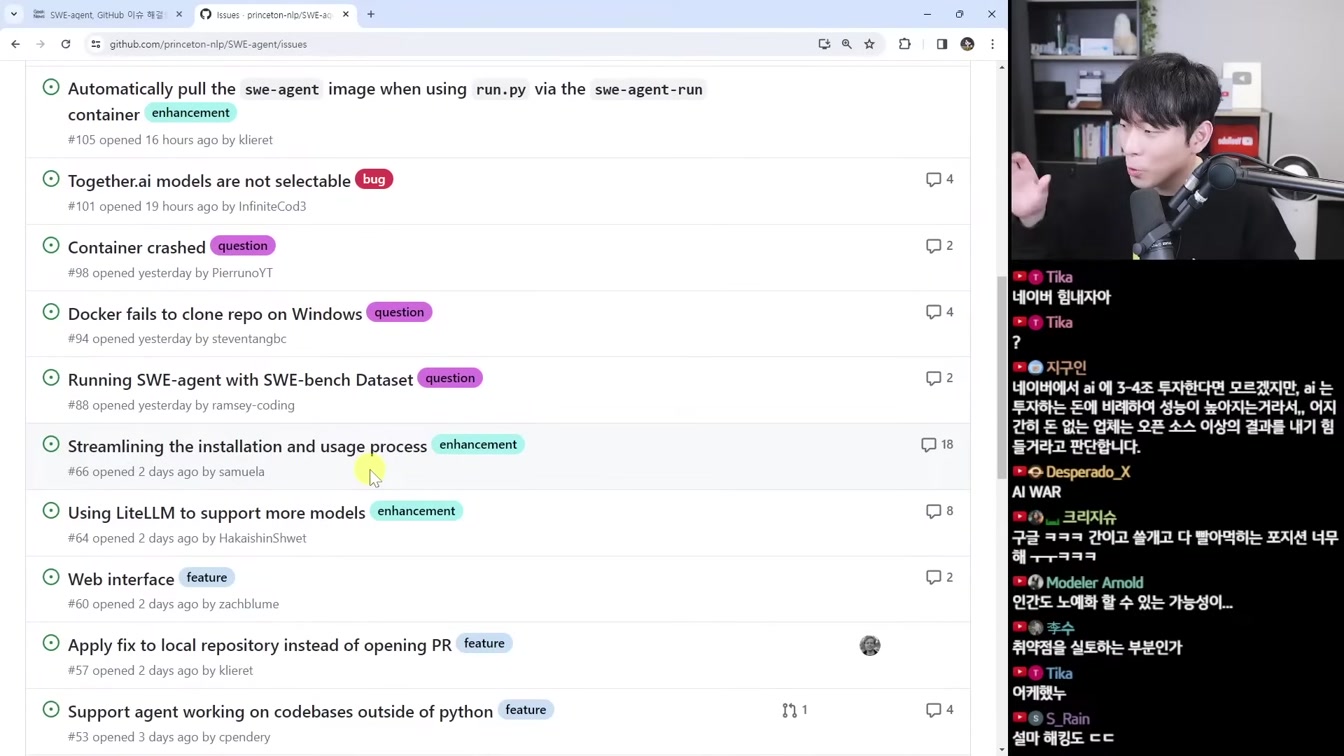Select the Issues princeton-nlp/SWE-agent tab

tap(275, 14)
